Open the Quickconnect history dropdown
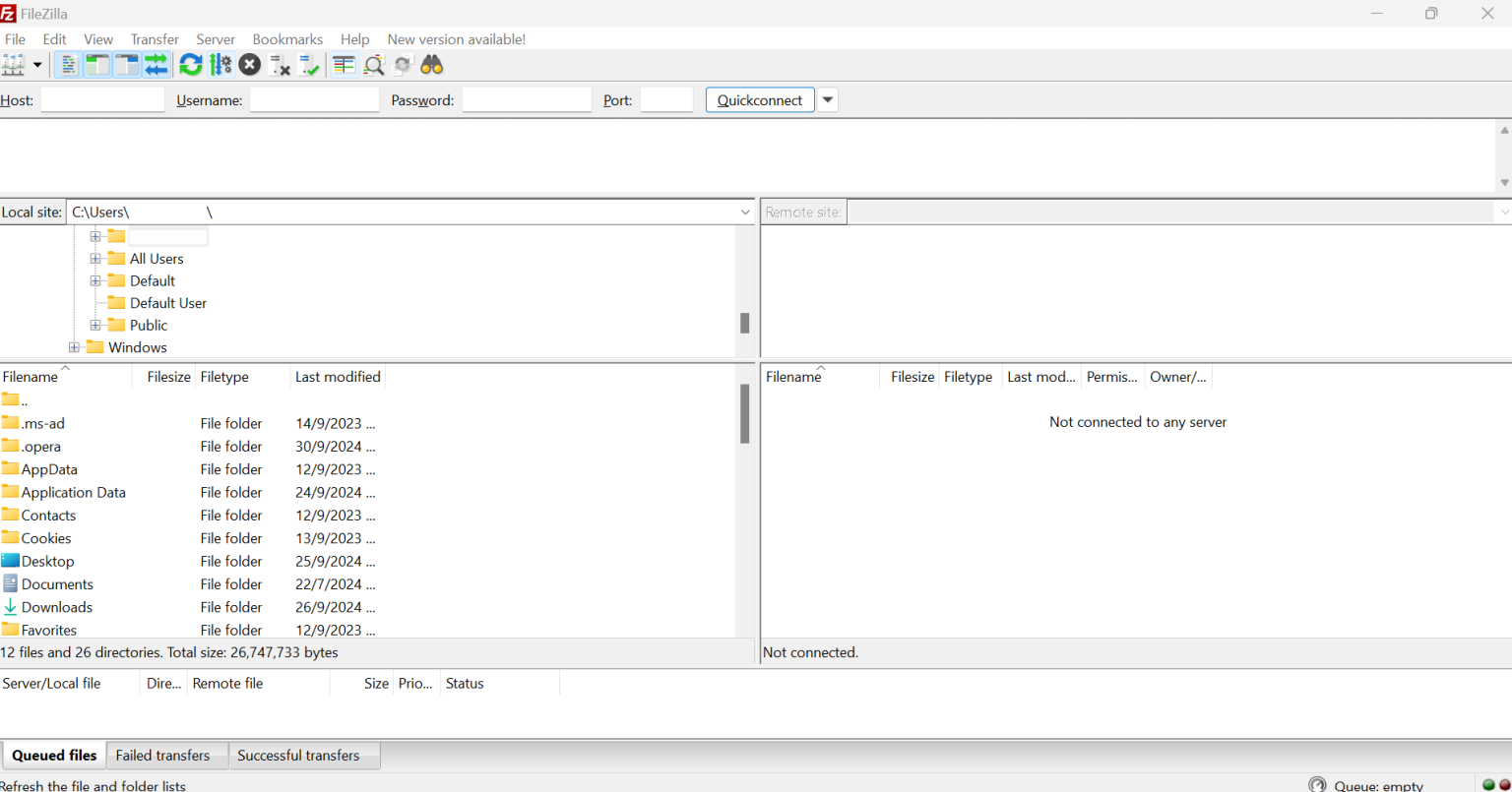This screenshot has width=1512, height=792. (827, 99)
